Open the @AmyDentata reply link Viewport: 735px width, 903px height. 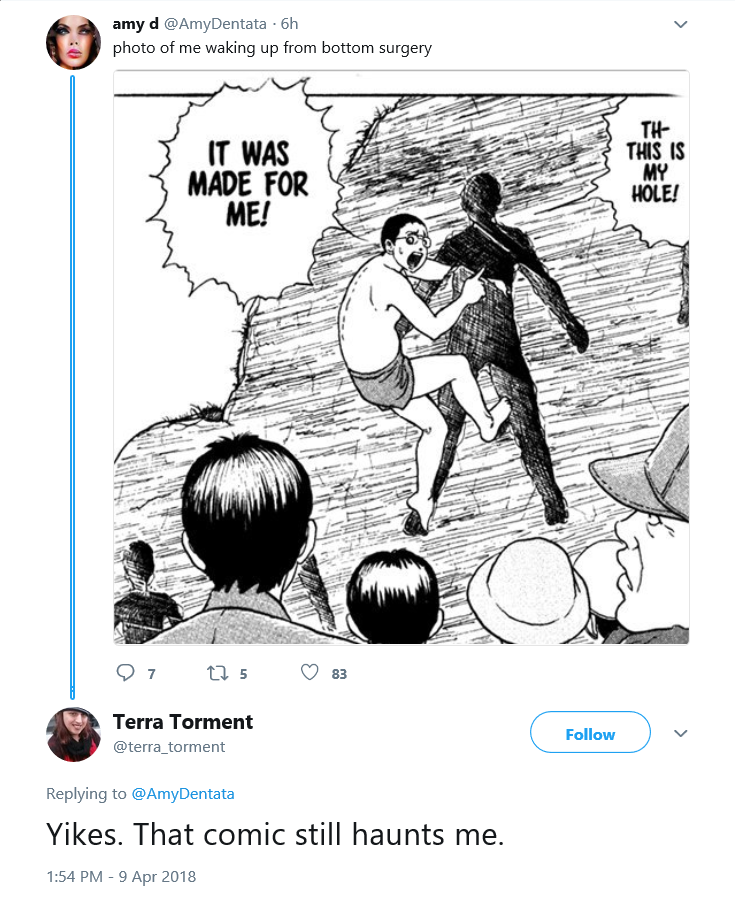pyautogui.click(x=183, y=794)
